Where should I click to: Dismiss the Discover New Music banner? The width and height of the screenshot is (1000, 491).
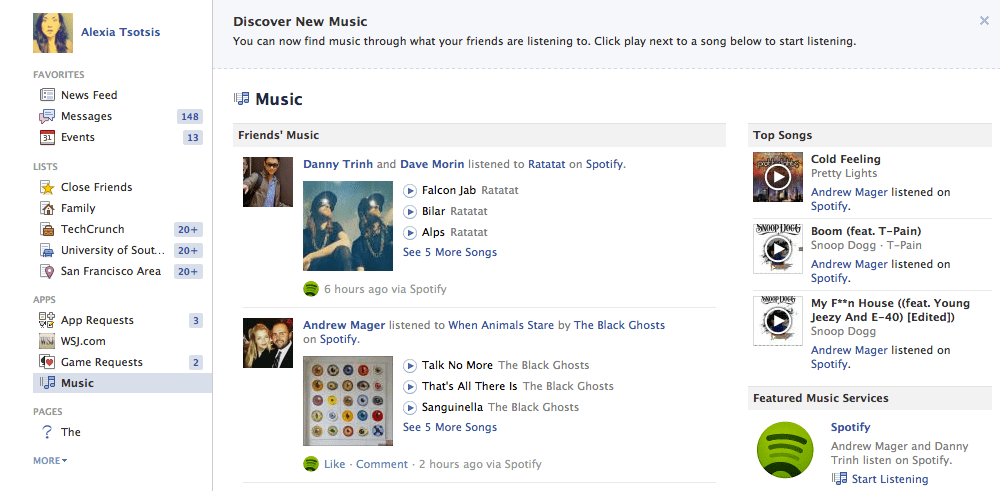pos(984,20)
